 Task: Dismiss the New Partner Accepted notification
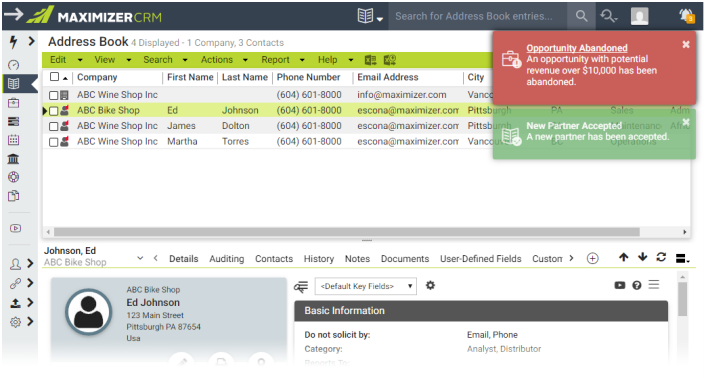[686, 122]
